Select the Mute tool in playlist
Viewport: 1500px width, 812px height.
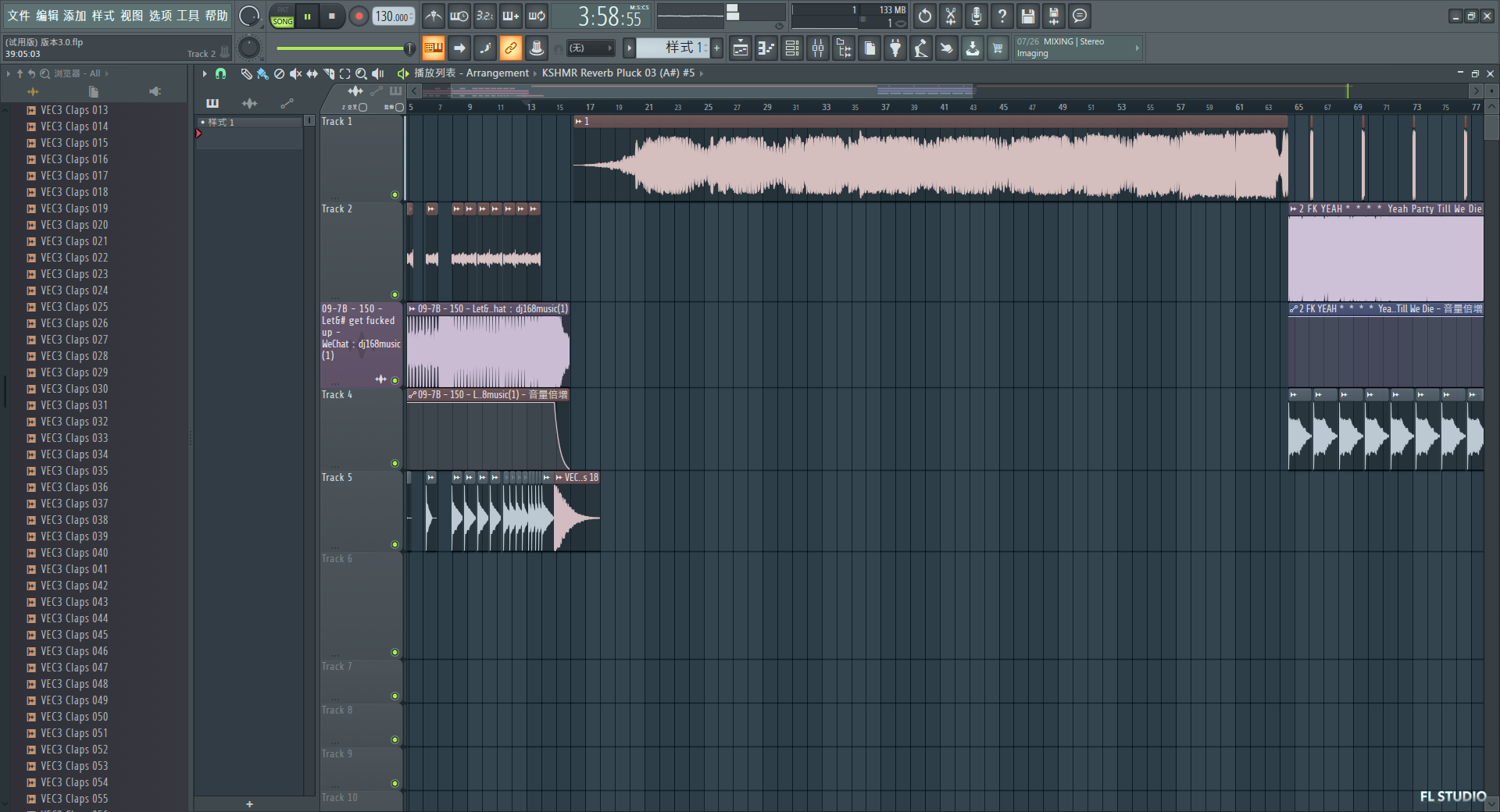coord(295,73)
